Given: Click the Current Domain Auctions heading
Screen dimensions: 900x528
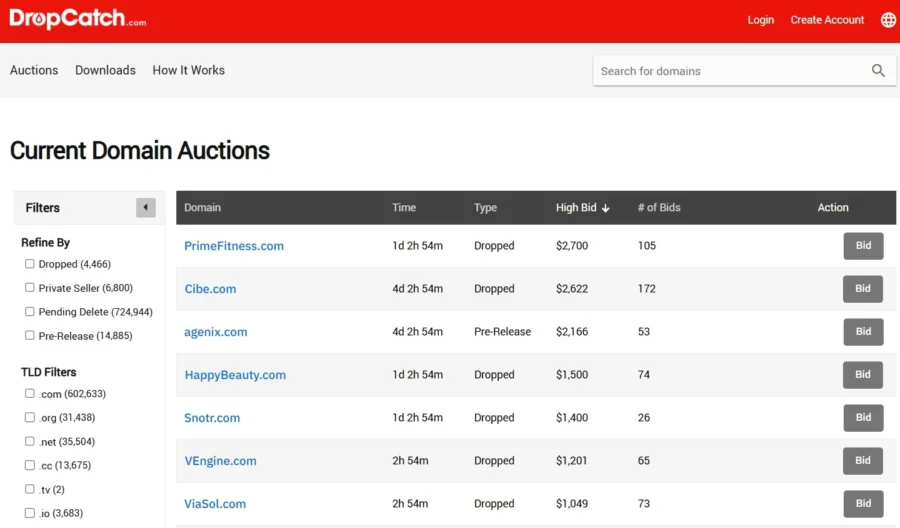Looking at the screenshot, I should point(139,151).
